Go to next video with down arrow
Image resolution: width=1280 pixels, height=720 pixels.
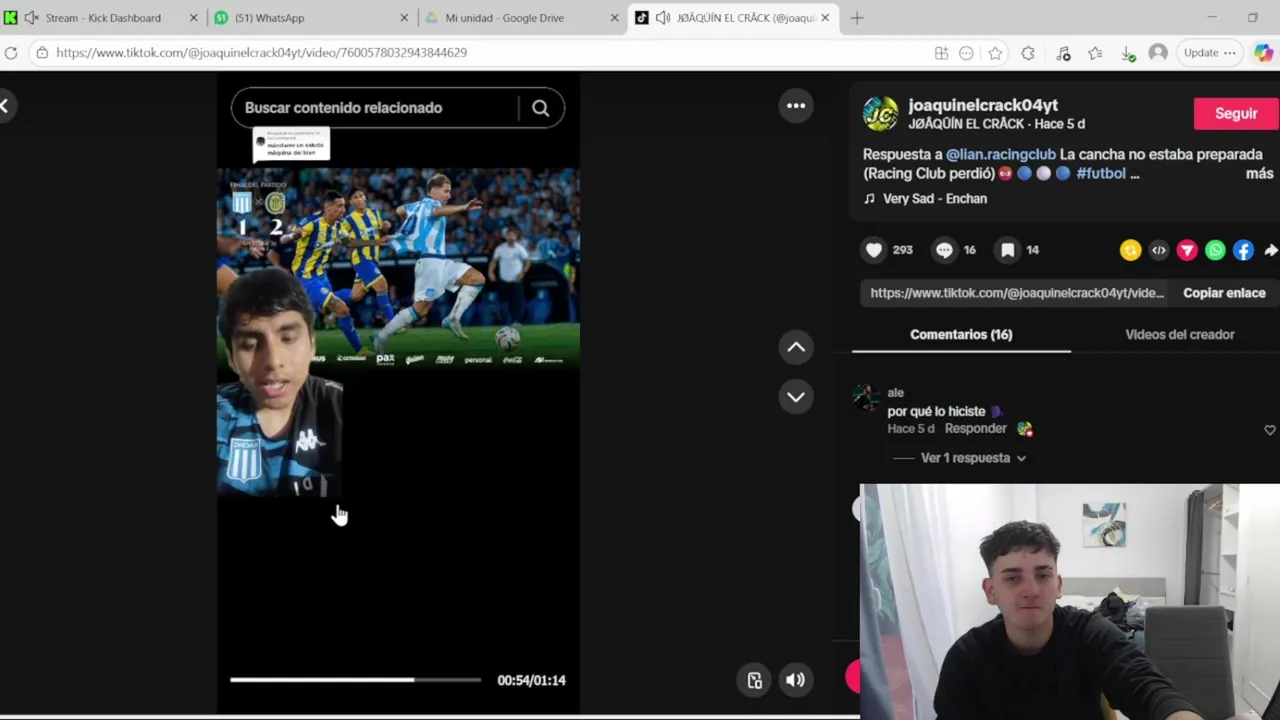796,397
